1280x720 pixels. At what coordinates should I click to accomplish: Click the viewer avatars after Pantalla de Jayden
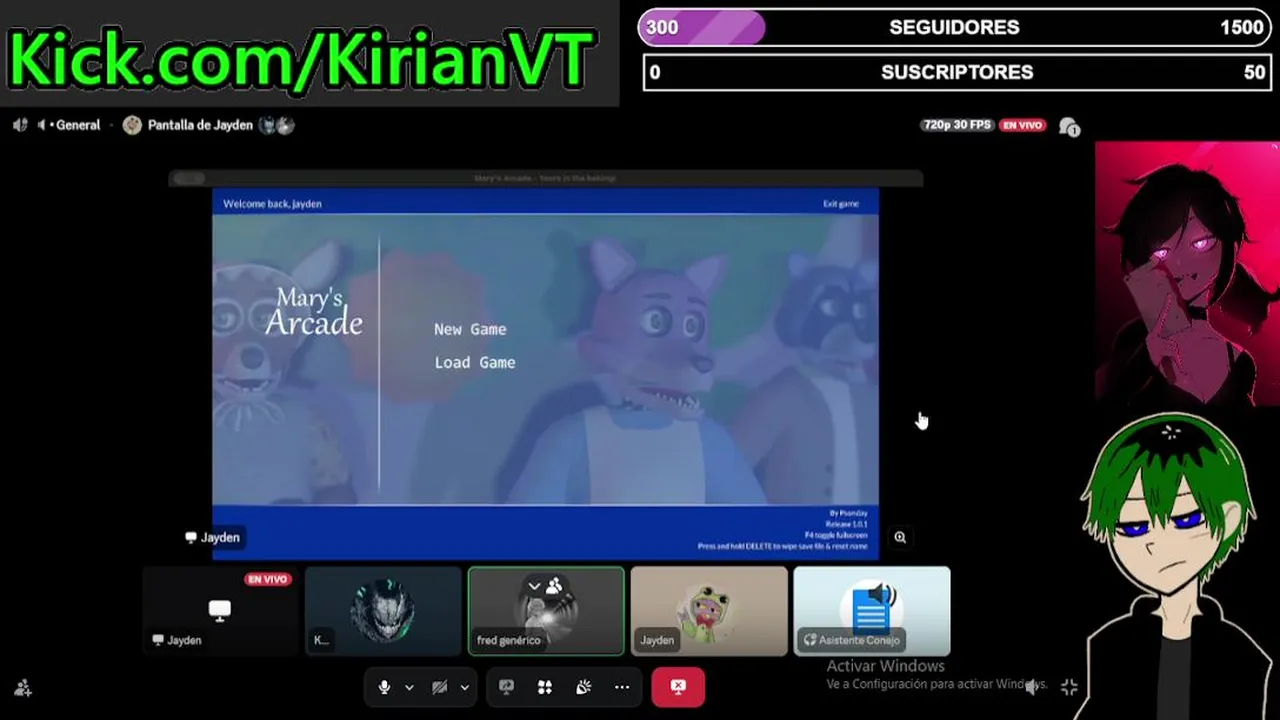[x=276, y=125]
